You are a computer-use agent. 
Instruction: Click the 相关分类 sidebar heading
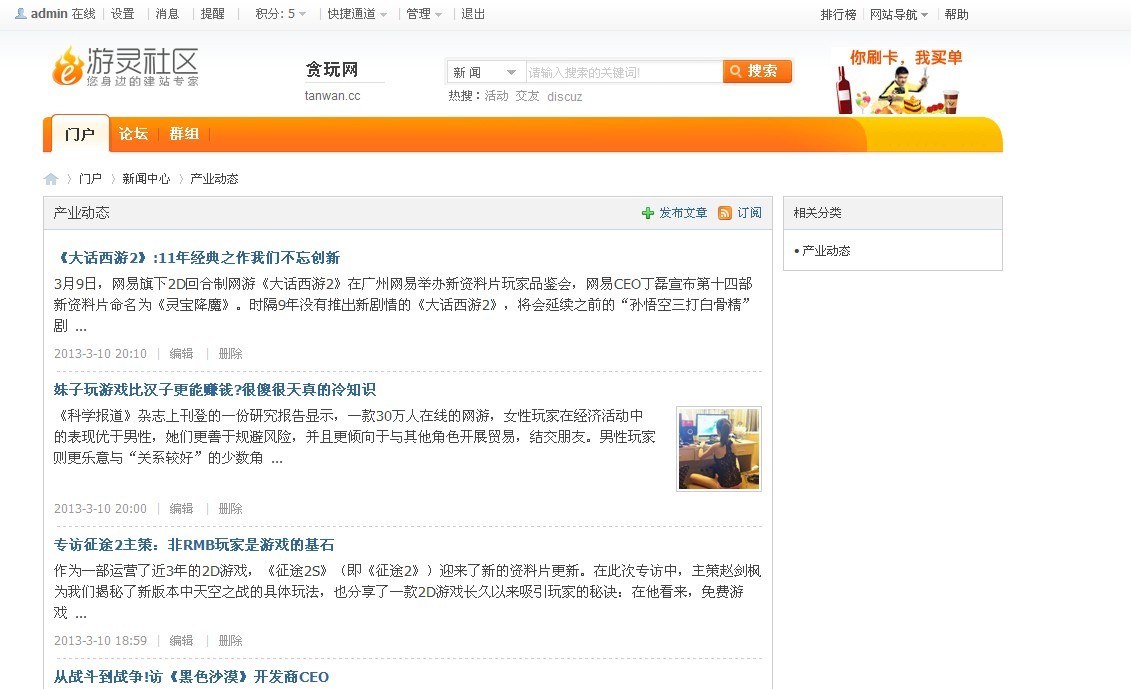click(x=817, y=213)
